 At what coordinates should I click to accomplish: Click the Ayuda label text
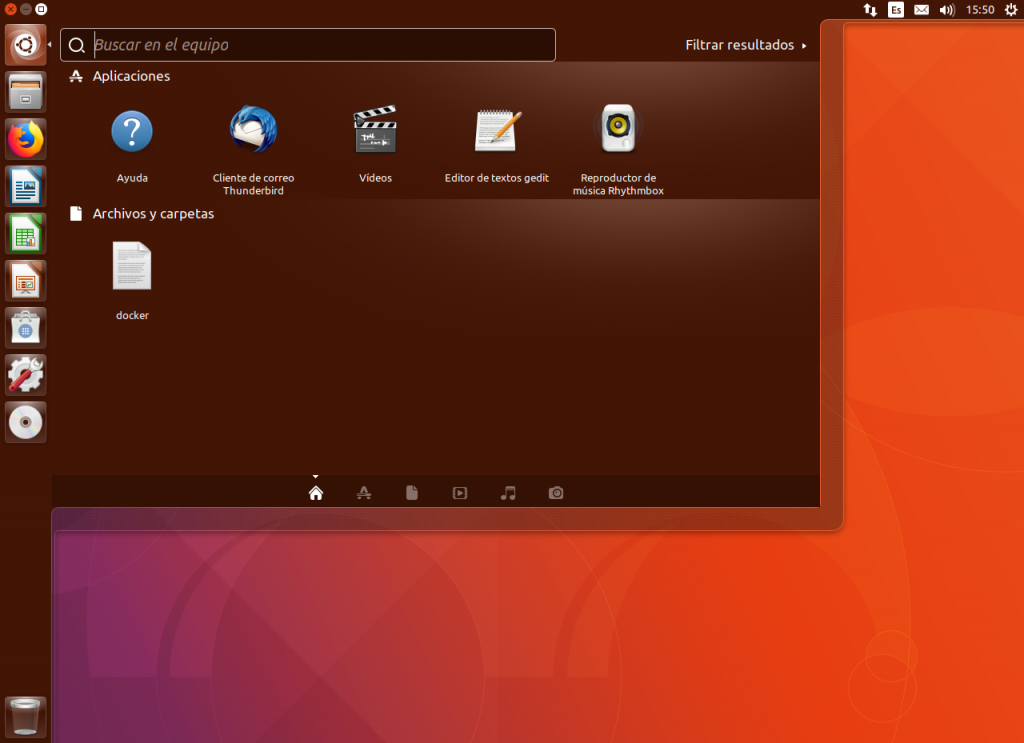click(x=132, y=178)
